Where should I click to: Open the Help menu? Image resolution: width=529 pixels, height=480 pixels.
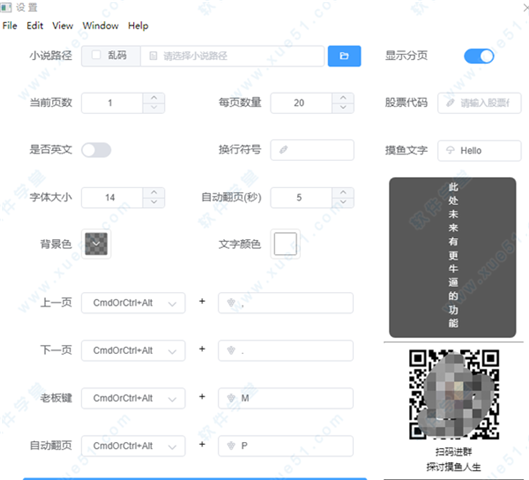(138, 26)
